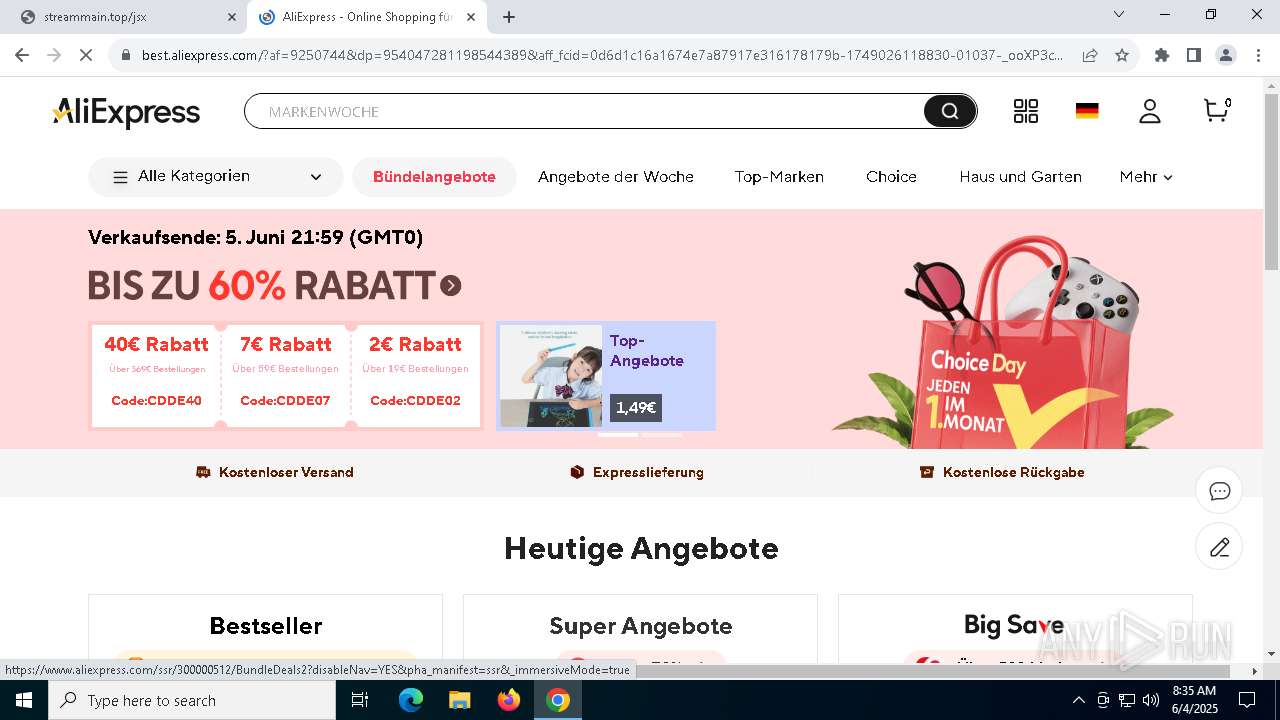1280x720 pixels.
Task: Click 7€ Rabatt coupon CDDE07
Action: pos(286,375)
